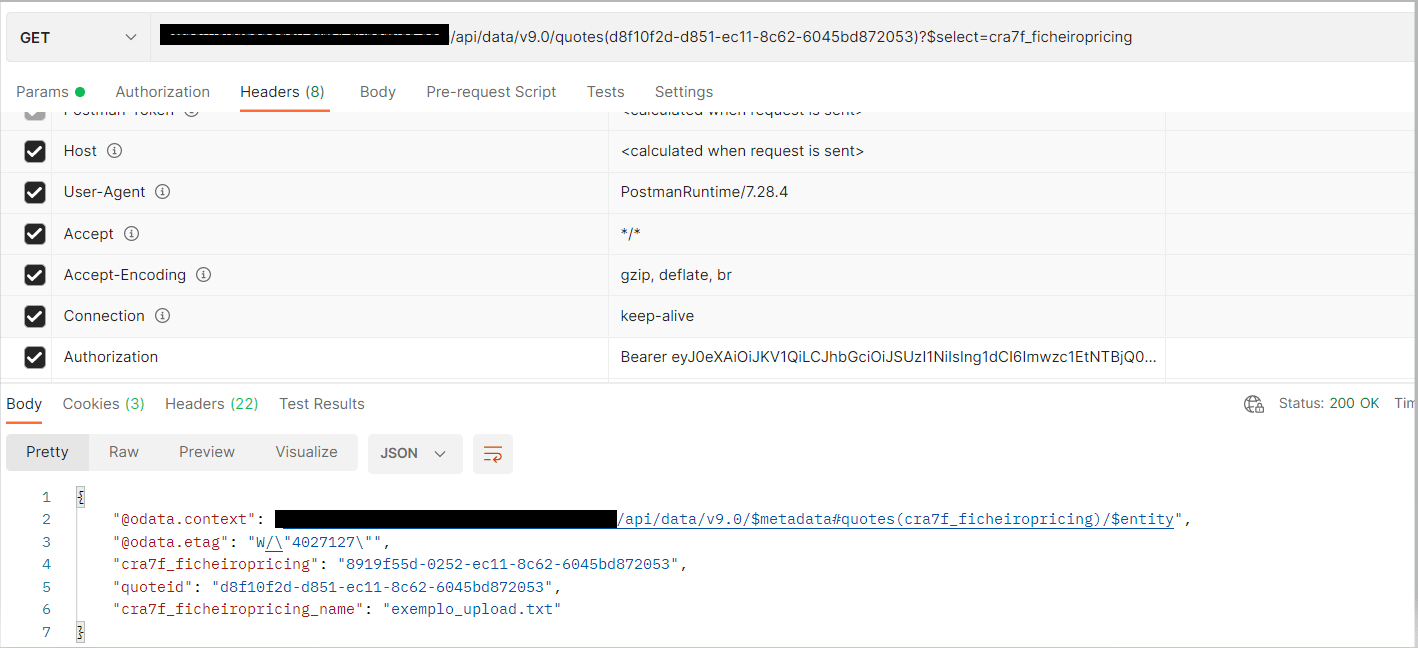Screen dimensions: 1418x648
Task: Go to Pre-request Script tab
Action: click(x=491, y=92)
